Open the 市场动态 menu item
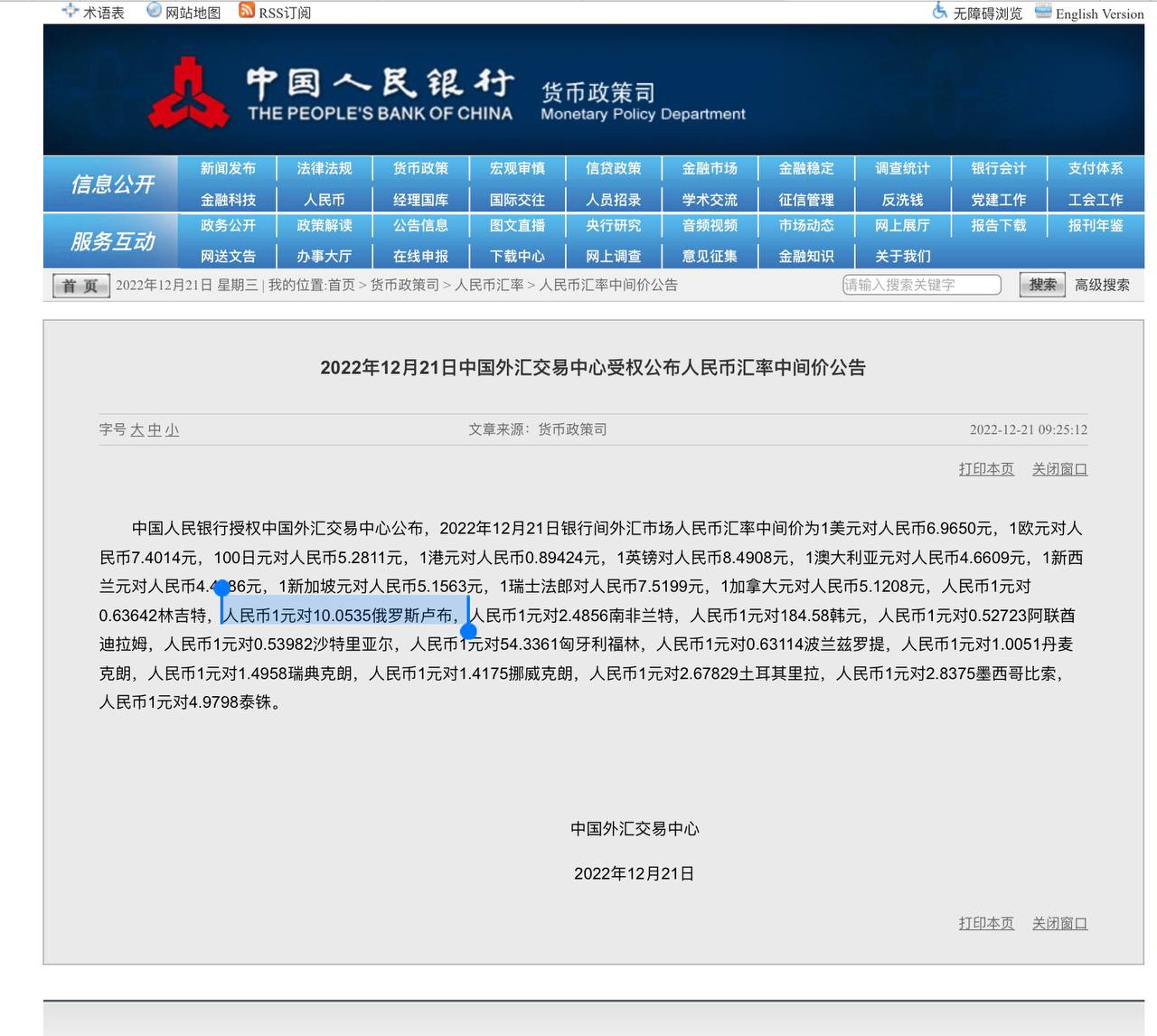The height and width of the screenshot is (1036, 1157). (x=806, y=225)
